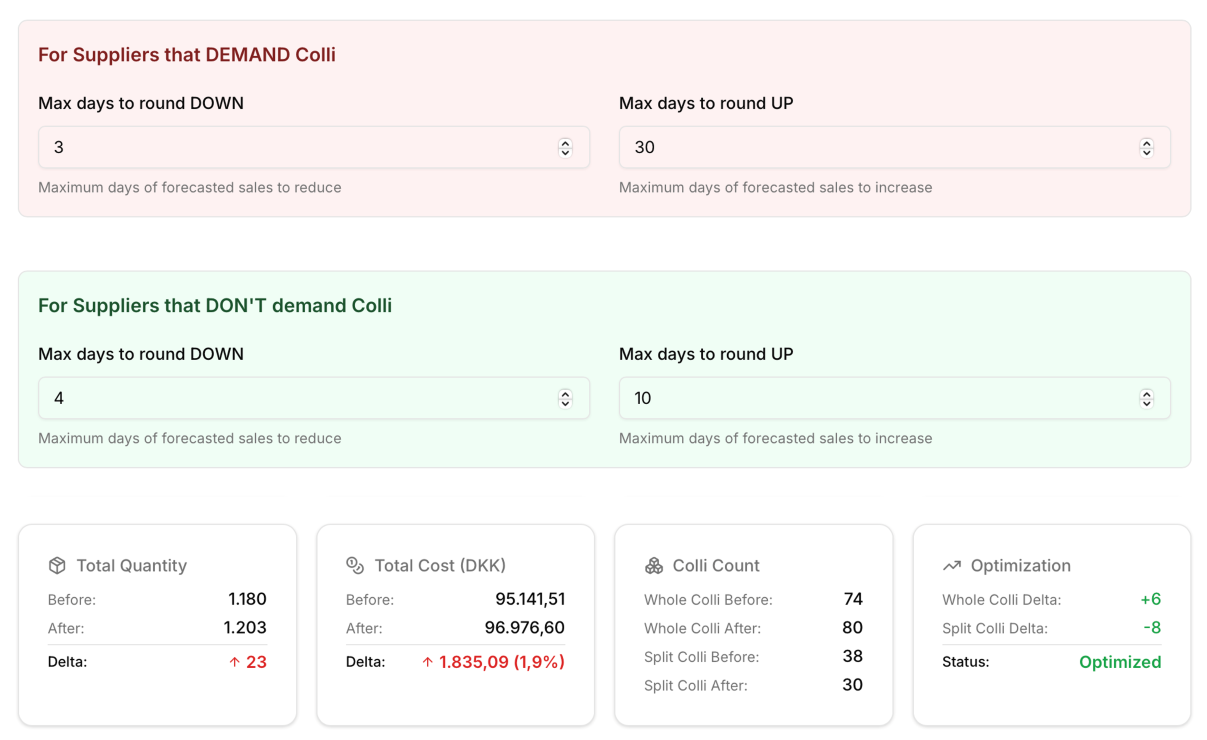This screenshot has height=740, width=1207.
Task: Decrement the DON'T demand round UP stepper
Action: coord(1146,403)
